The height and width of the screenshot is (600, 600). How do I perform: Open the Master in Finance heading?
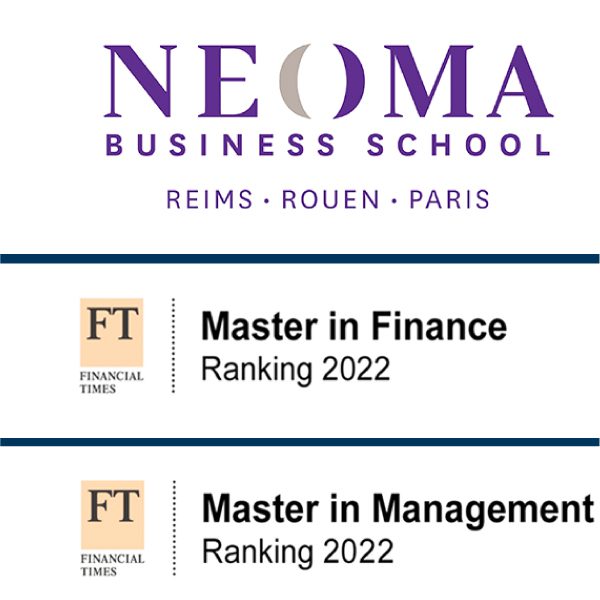pos(354,326)
